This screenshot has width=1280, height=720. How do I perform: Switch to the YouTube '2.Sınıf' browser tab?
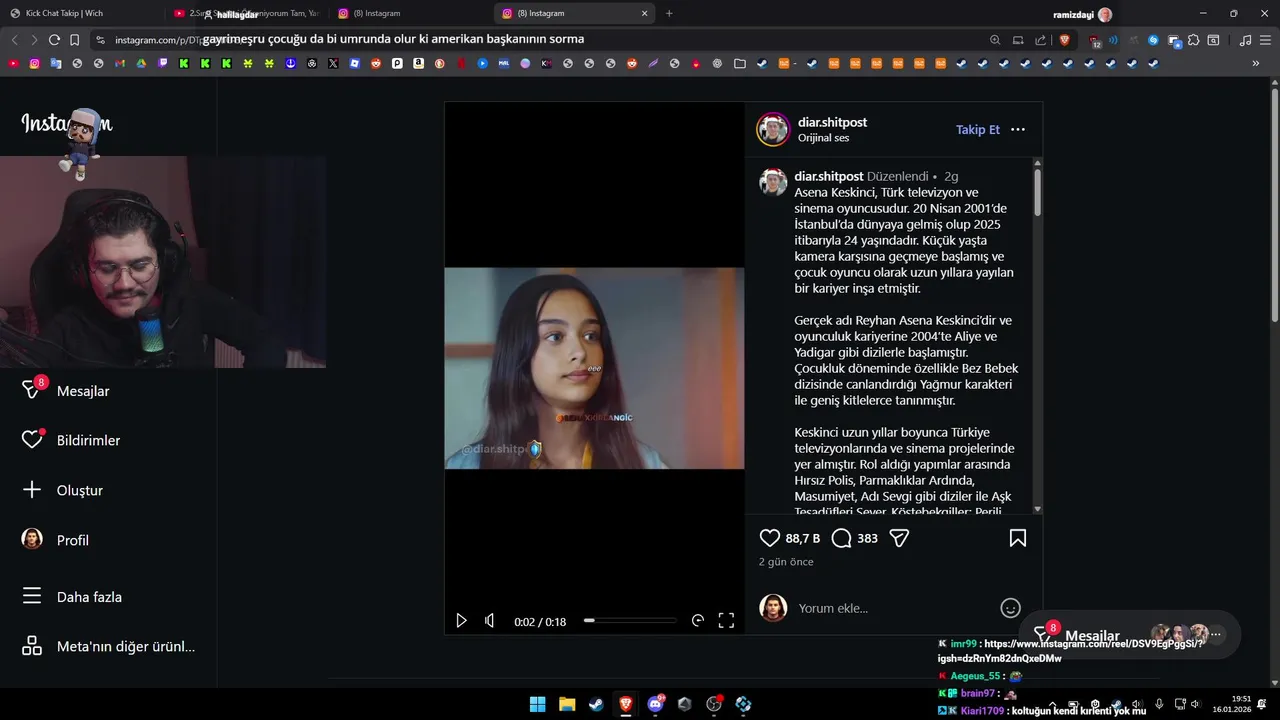coord(246,13)
